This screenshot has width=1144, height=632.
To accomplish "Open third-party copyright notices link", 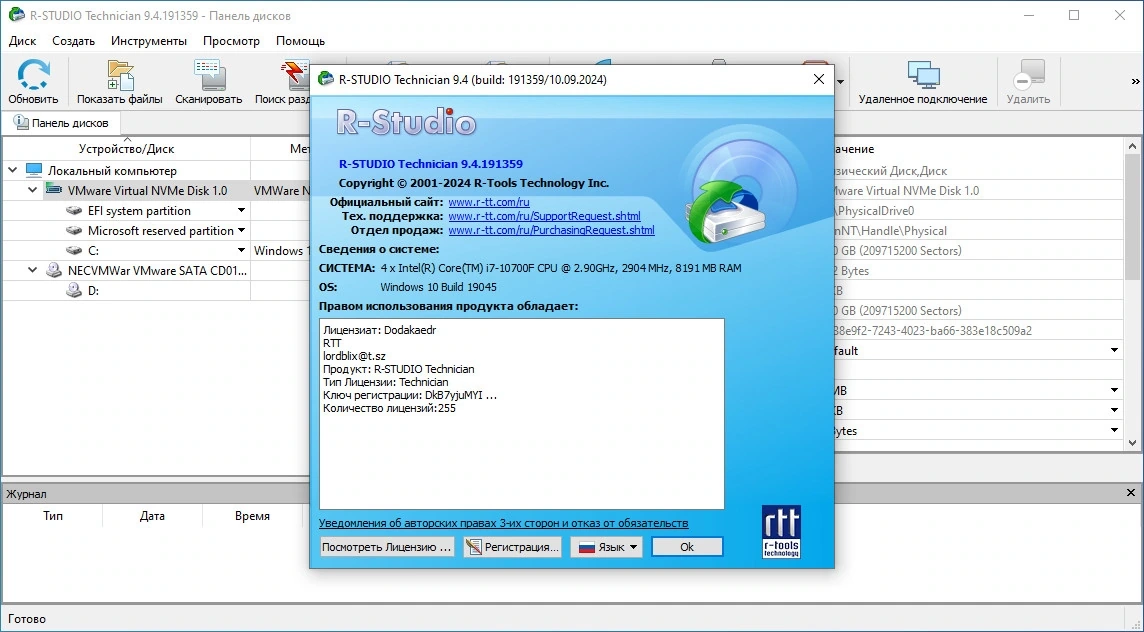I will (503, 523).
